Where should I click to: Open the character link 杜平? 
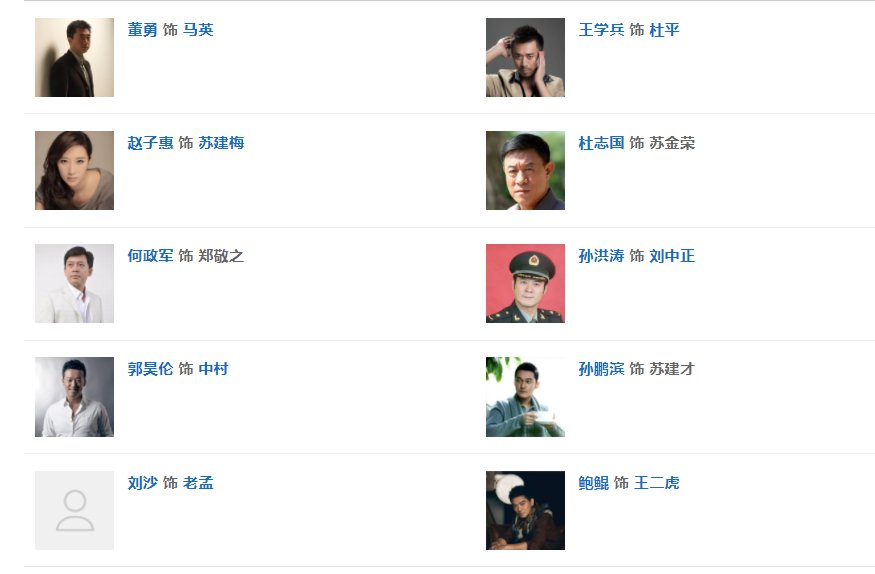click(664, 30)
